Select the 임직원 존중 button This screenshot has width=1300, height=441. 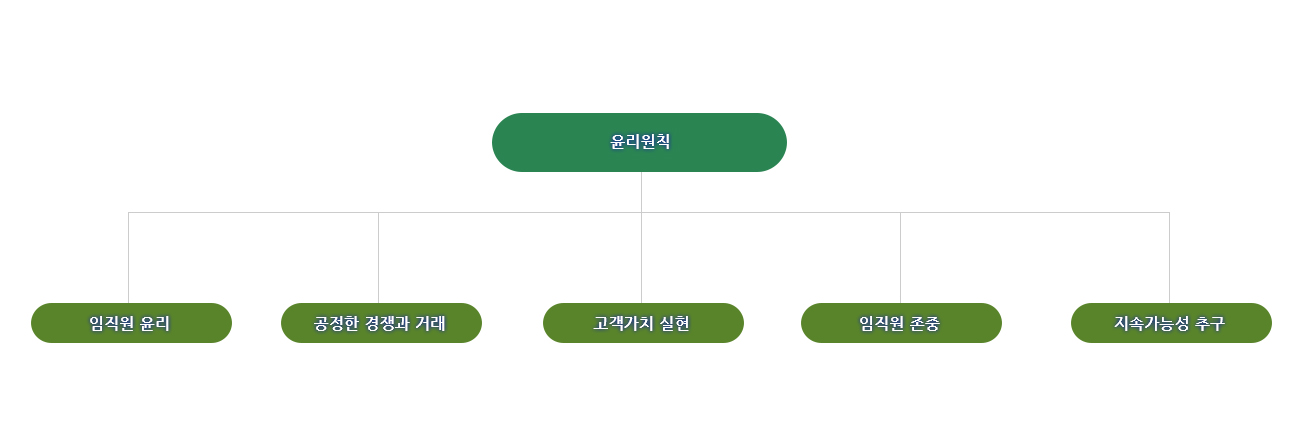tap(901, 323)
